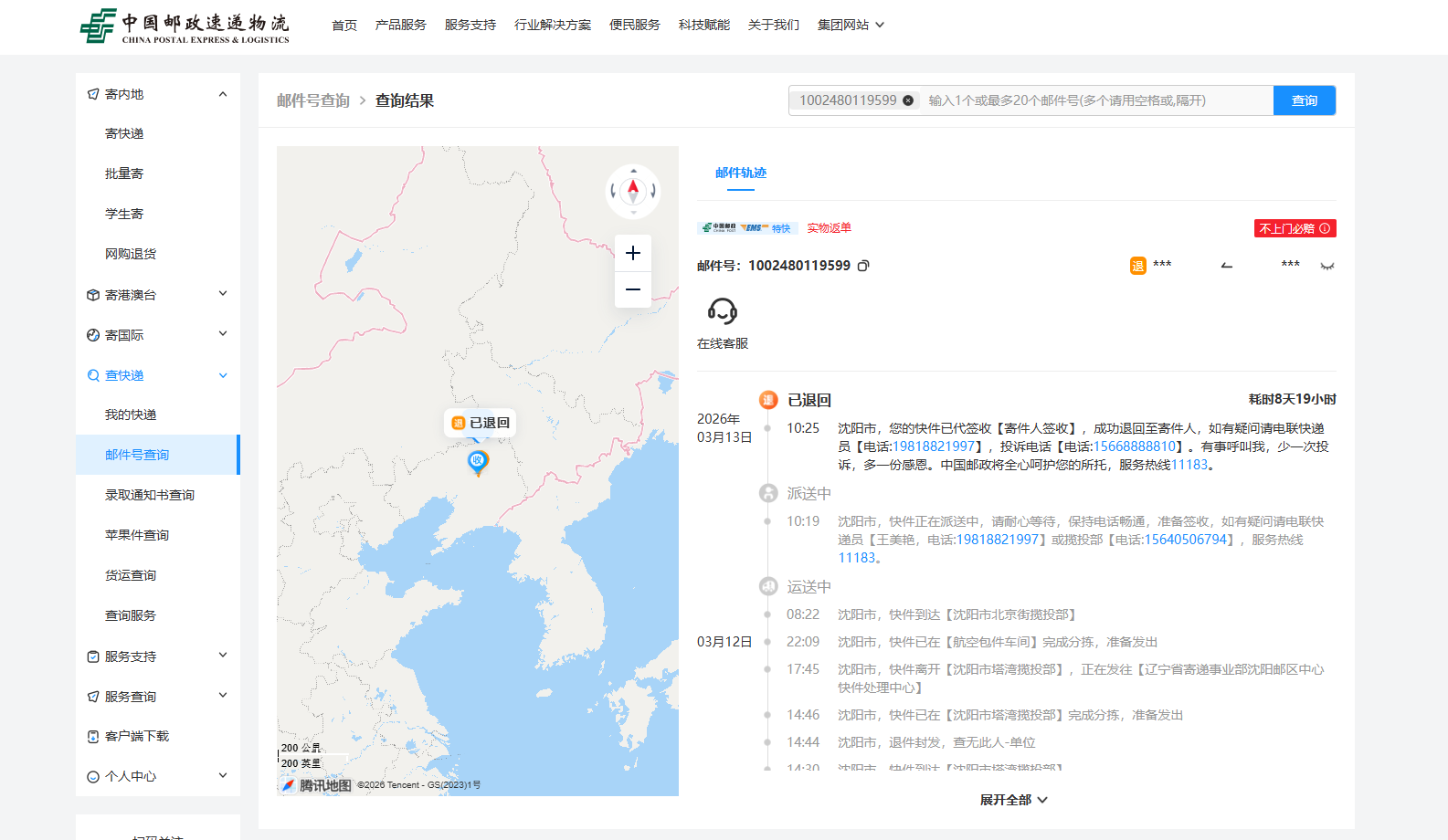Click China Postal Express logo
This screenshot has height=840, width=1448.
click(185, 26)
